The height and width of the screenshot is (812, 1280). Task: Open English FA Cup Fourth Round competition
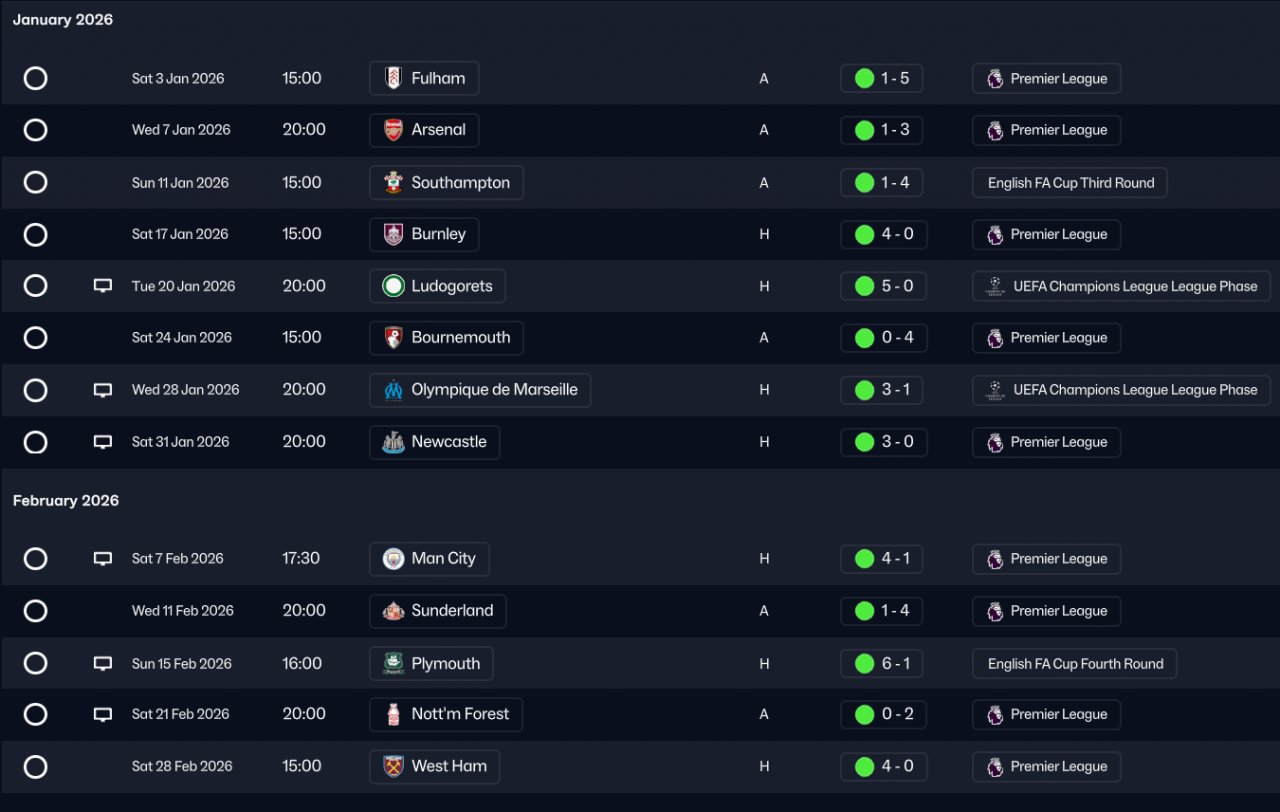click(1075, 664)
